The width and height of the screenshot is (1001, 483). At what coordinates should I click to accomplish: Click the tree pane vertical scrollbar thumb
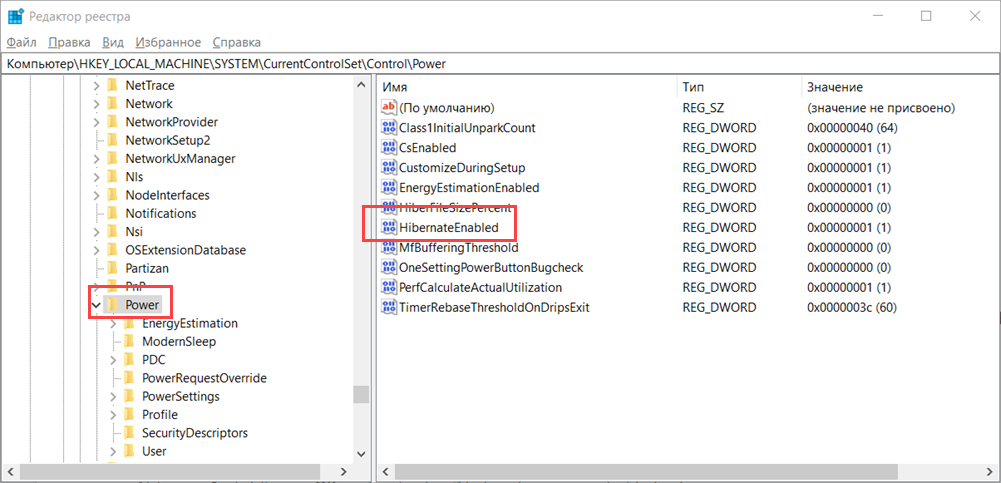(361, 394)
